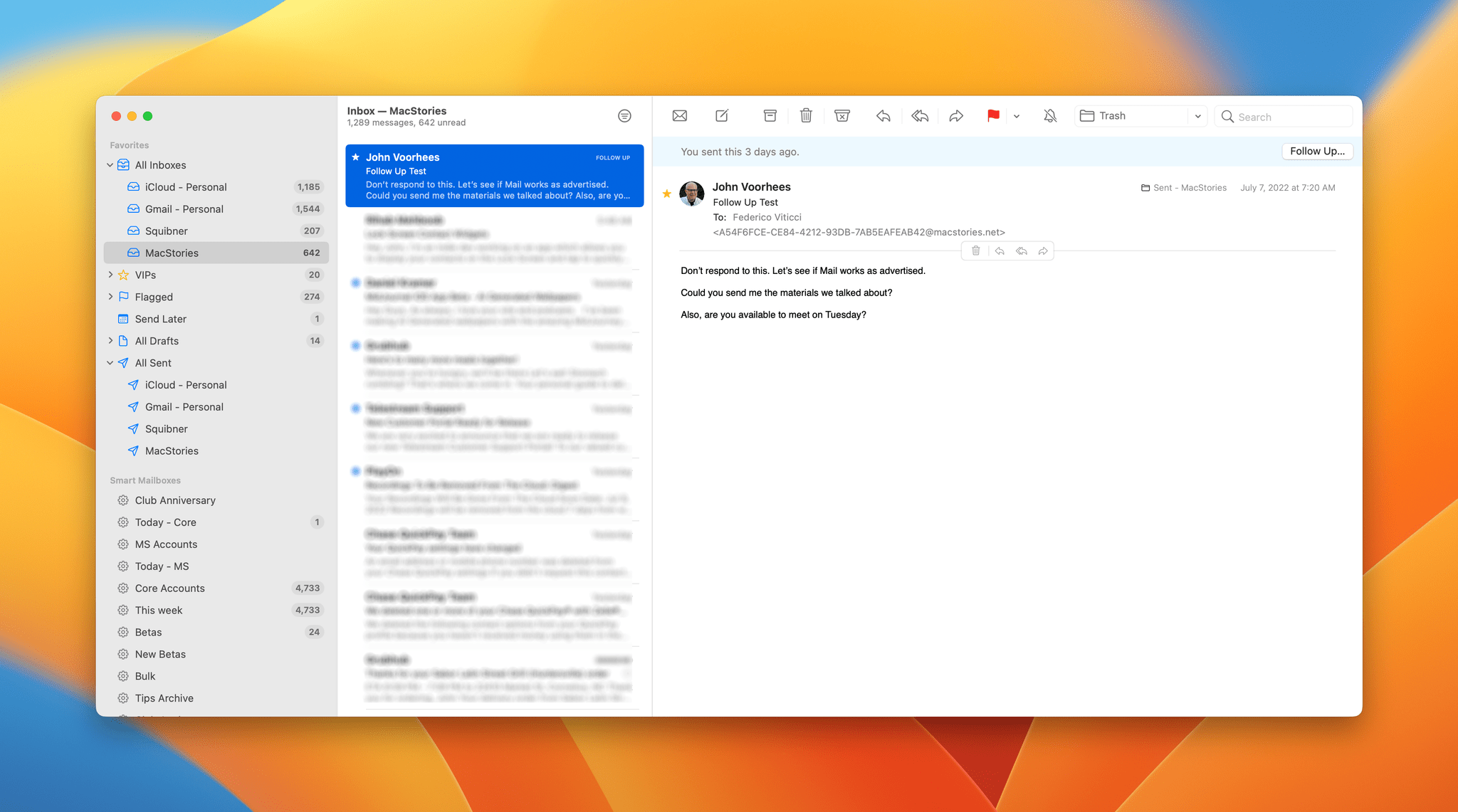Click the VIP star beside sender avatar

tap(667, 194)
